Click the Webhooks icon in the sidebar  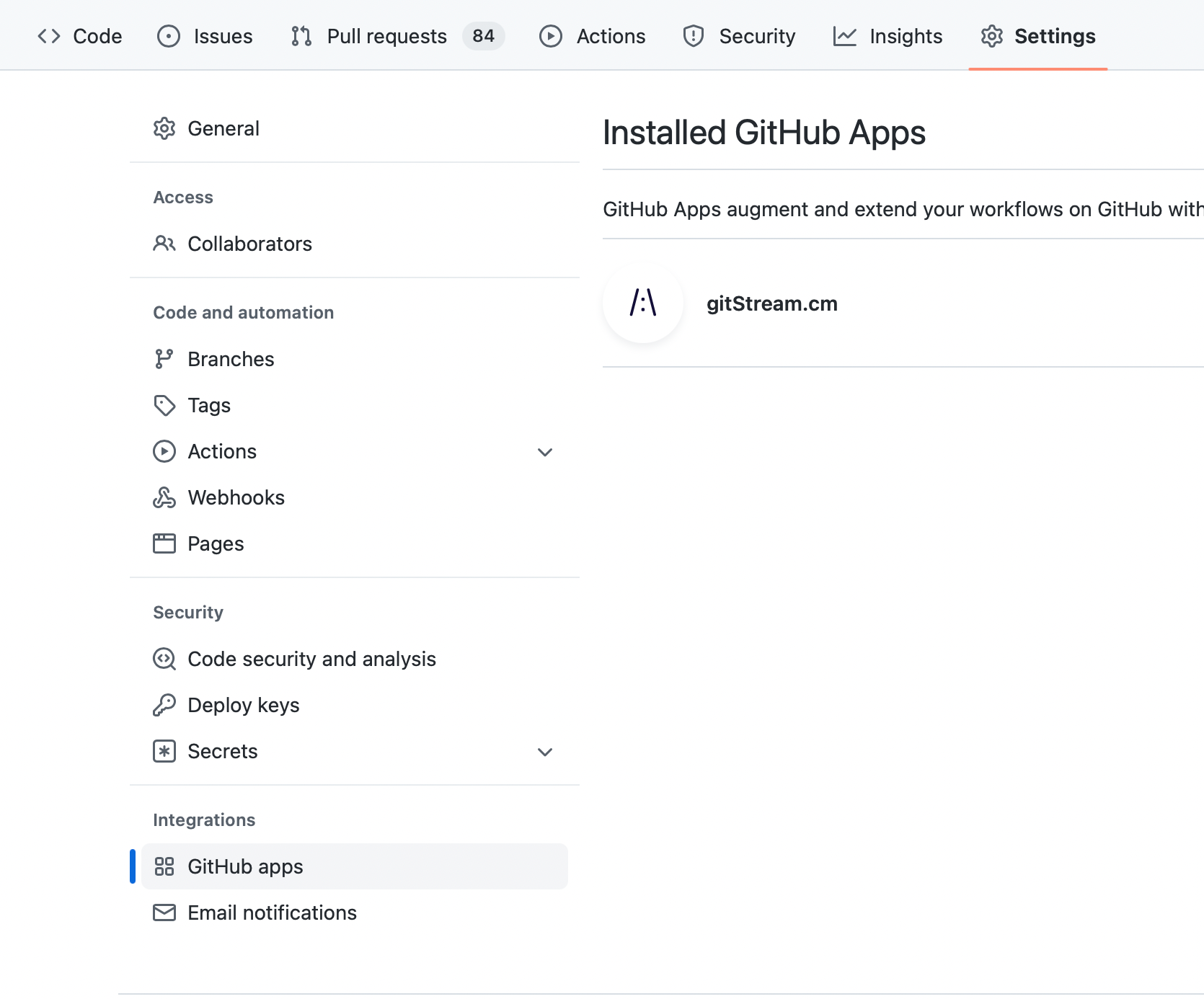(164, 497)
